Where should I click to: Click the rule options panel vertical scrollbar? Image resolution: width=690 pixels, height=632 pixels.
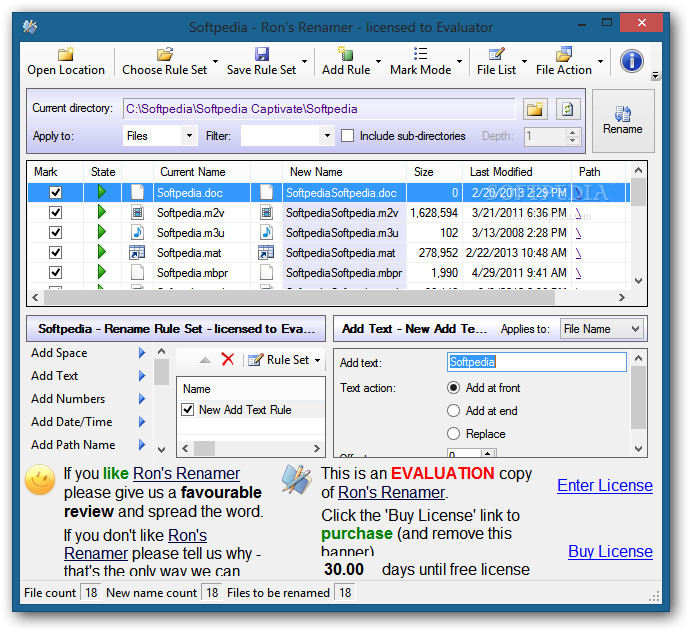coord(639,397)
